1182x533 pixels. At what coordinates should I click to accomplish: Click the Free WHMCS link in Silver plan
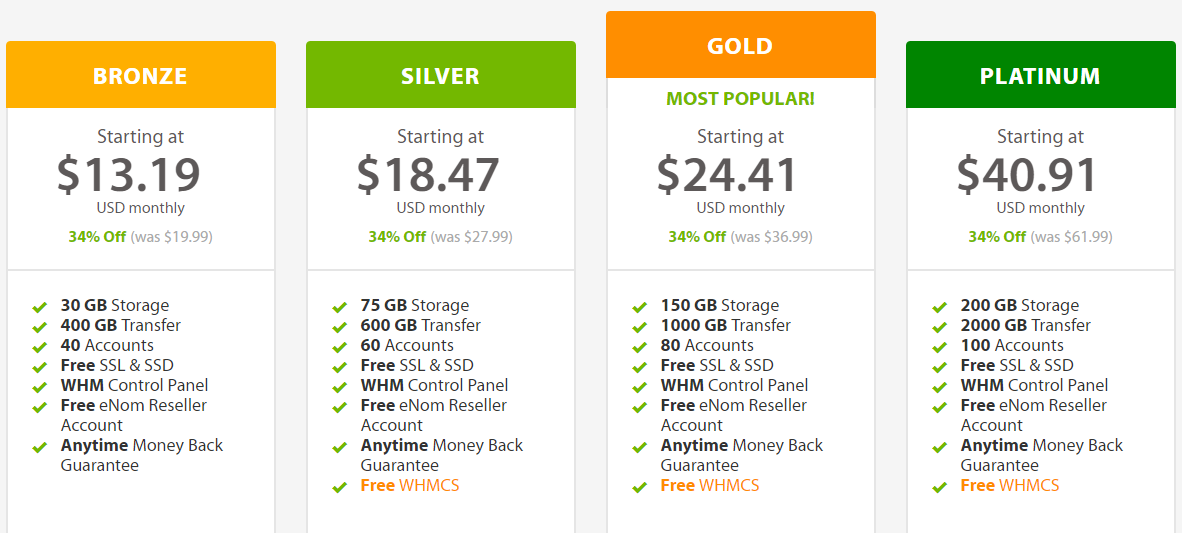pyautogui.click(x=409, y=485)
